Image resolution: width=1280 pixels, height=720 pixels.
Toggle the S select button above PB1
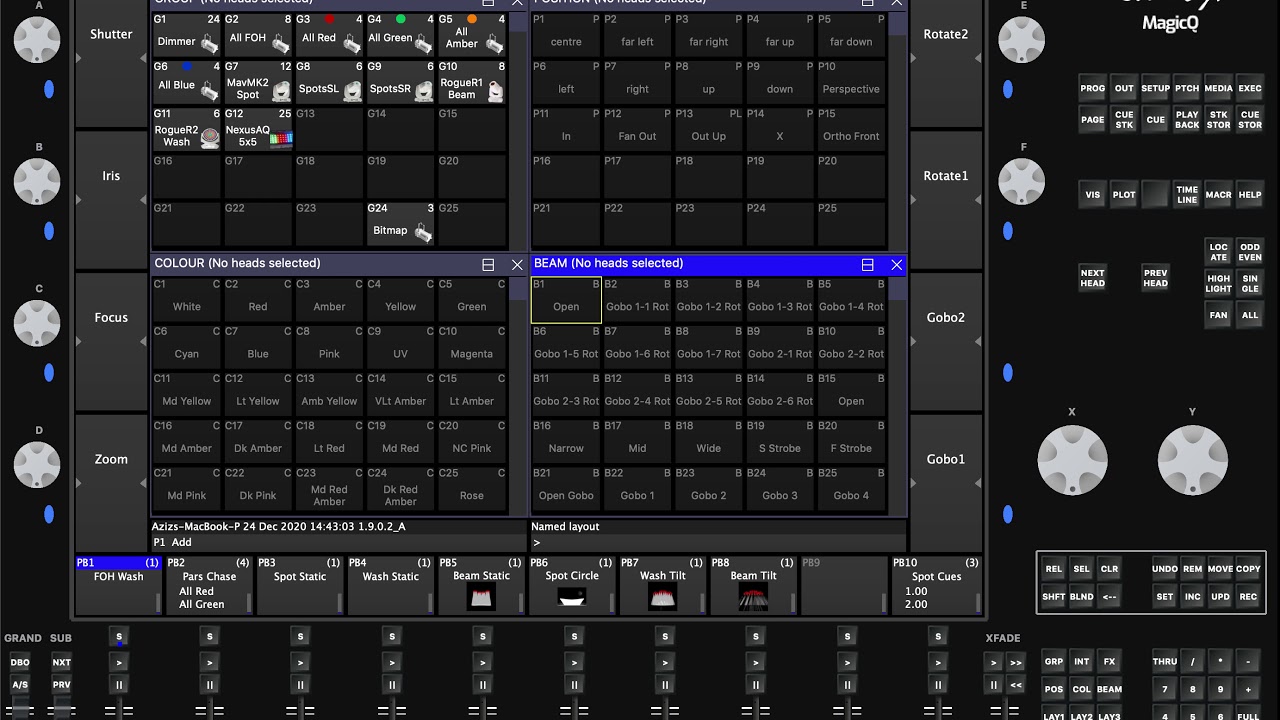pyautogui.click(x=119, y=637)
